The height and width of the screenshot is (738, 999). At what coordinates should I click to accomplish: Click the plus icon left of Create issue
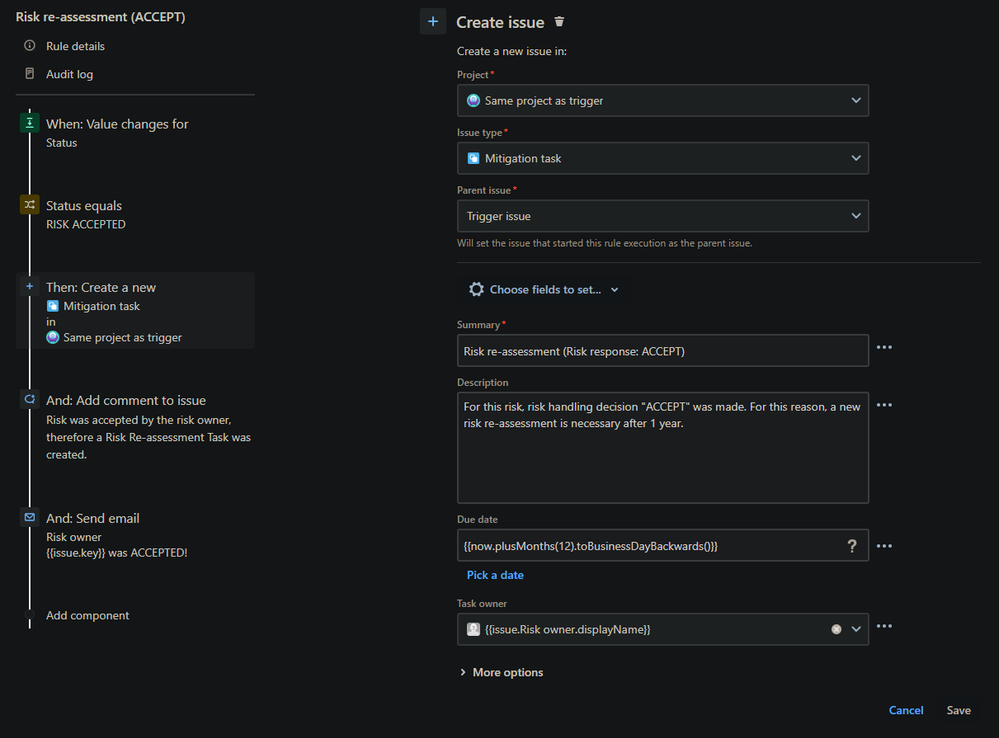point(433,22)
